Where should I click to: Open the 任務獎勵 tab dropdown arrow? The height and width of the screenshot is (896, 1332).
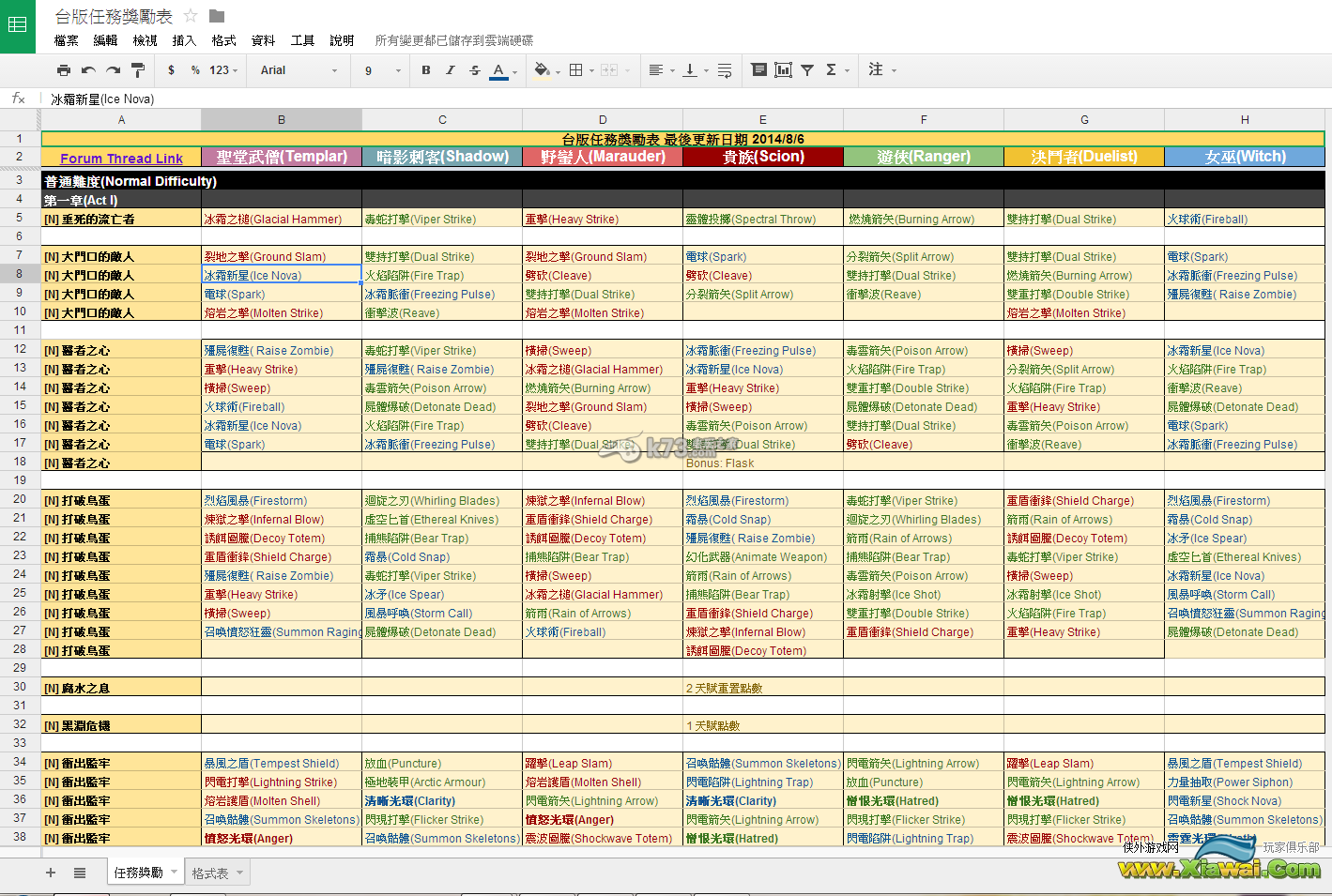point(172,873)
